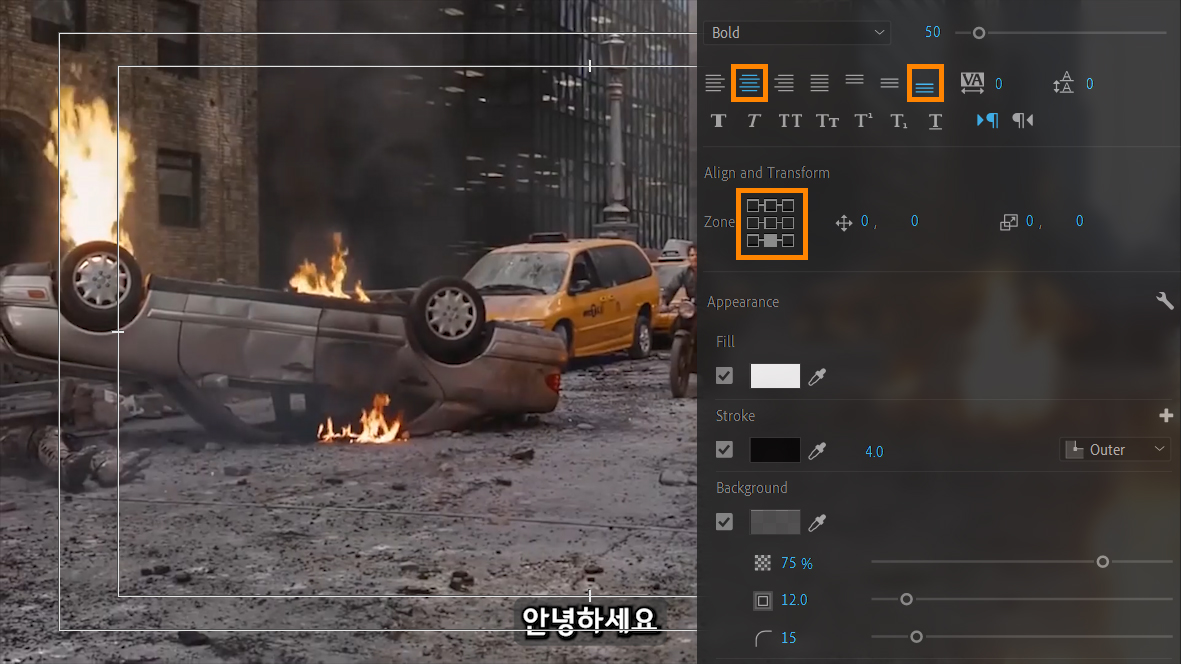The width and height of the screenshot is (1181, 664).
Task: Pick Fill color with eyedropper
Action: (x=817, y=376)
